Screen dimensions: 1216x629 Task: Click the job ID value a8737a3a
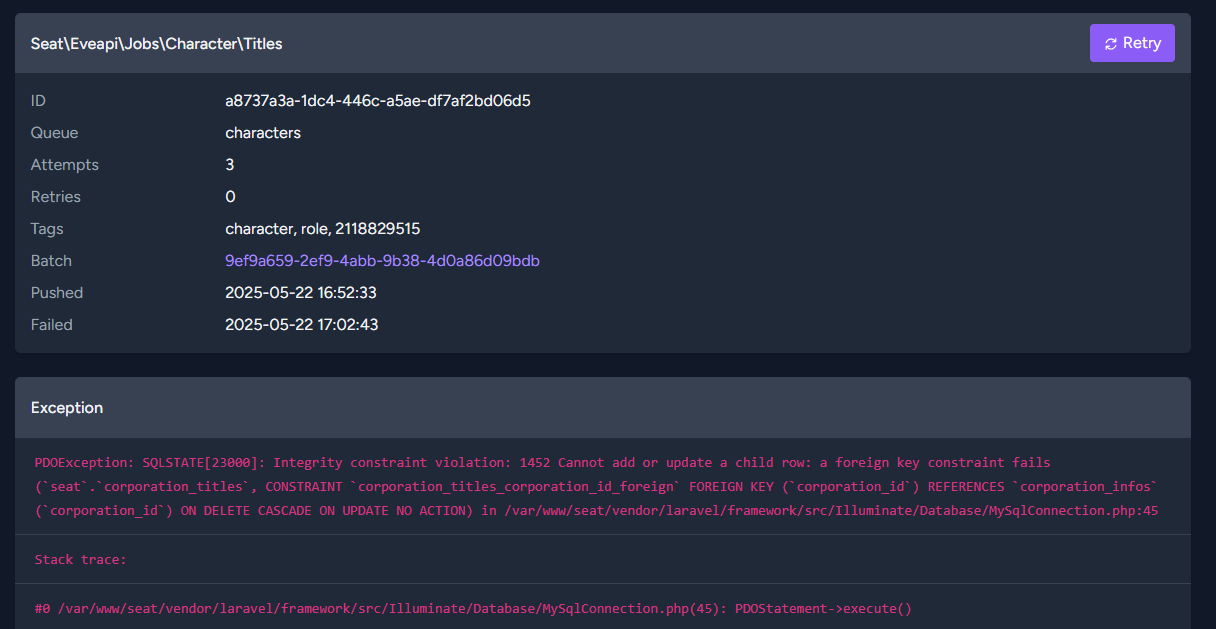click(377, 101)
